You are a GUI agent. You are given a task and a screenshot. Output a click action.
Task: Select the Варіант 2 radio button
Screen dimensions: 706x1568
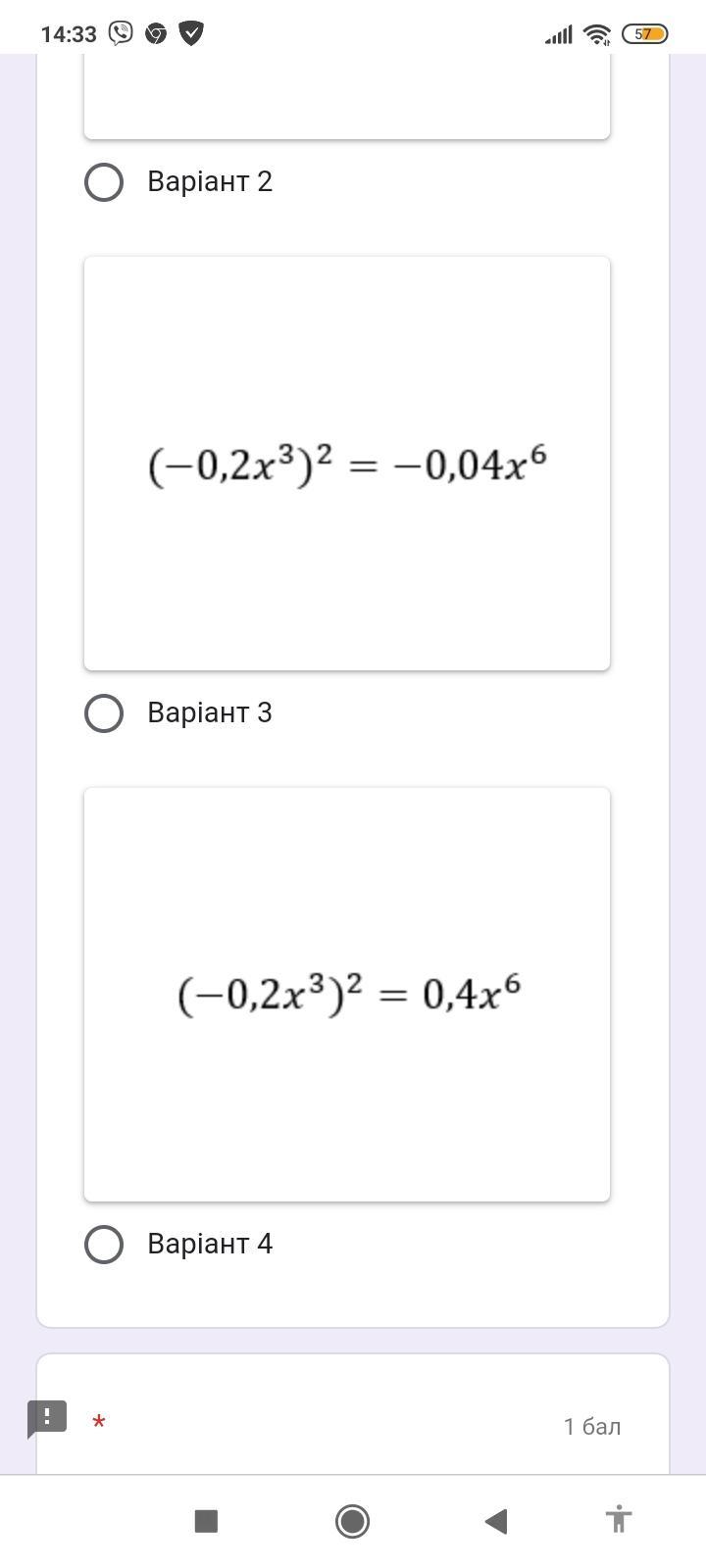[104, 182]
